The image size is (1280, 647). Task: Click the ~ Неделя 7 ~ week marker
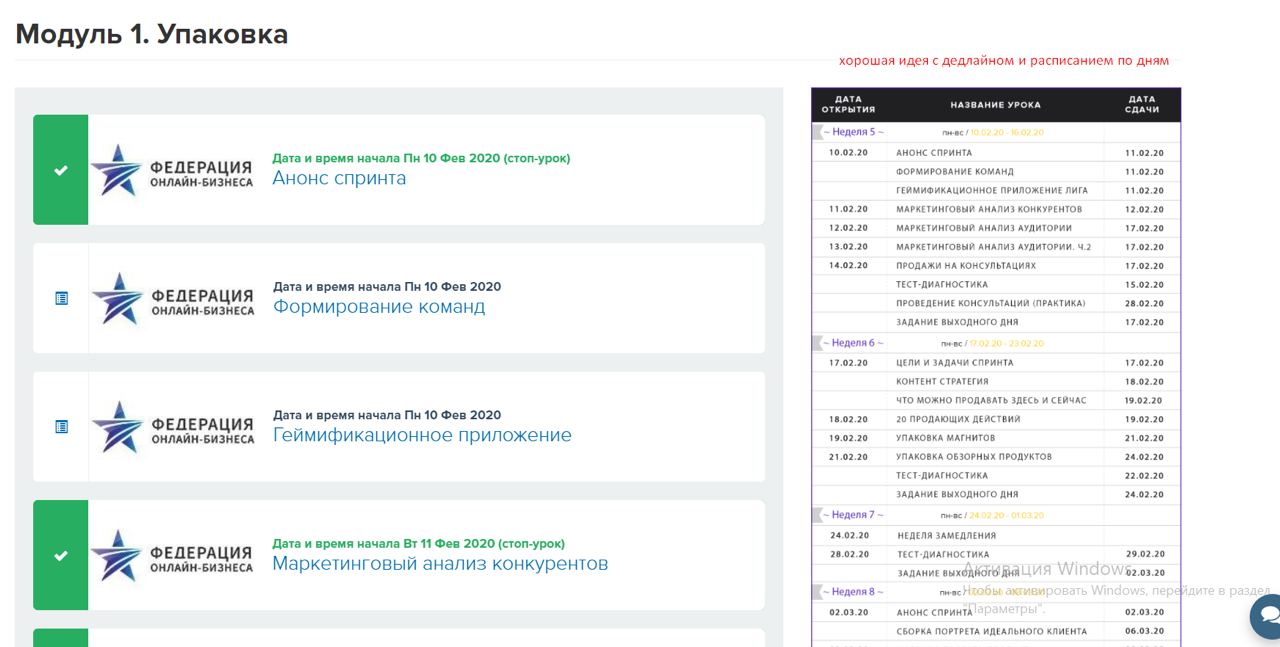click(x=854, y=515)
